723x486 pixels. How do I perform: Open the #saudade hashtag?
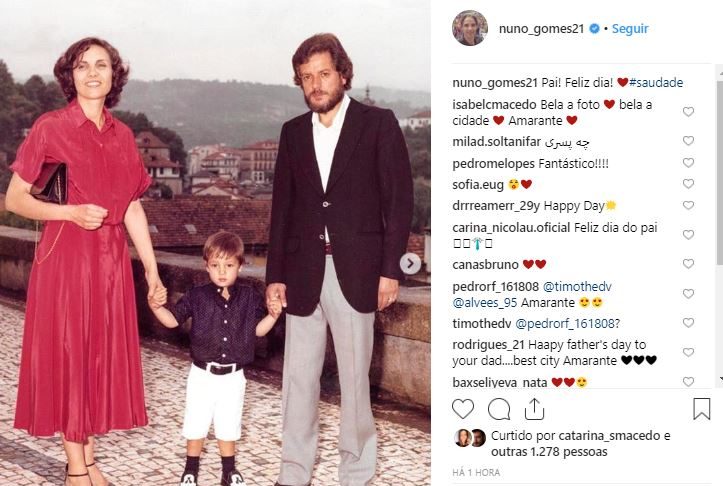pos(656,83)
